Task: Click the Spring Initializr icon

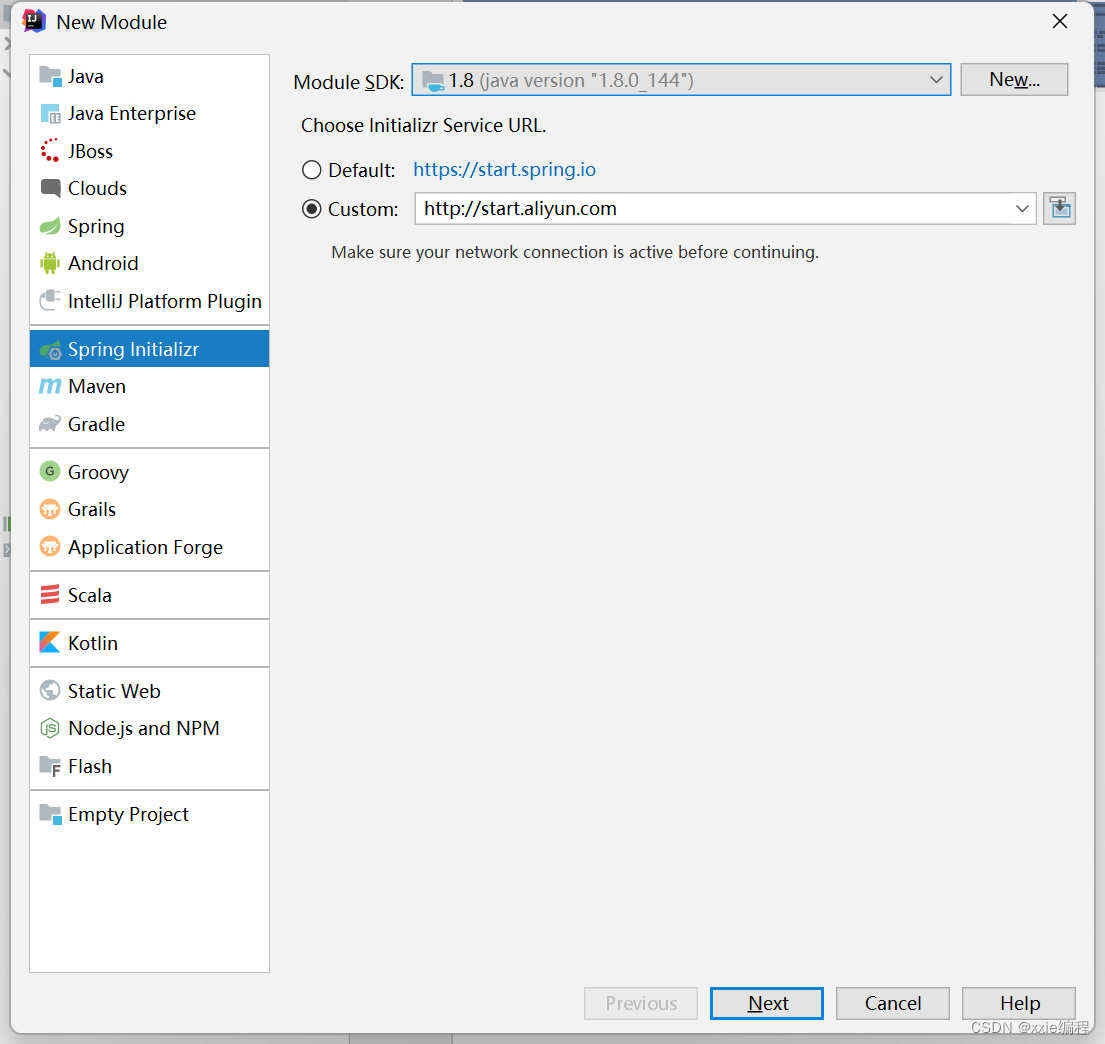Action: point(50,350)
